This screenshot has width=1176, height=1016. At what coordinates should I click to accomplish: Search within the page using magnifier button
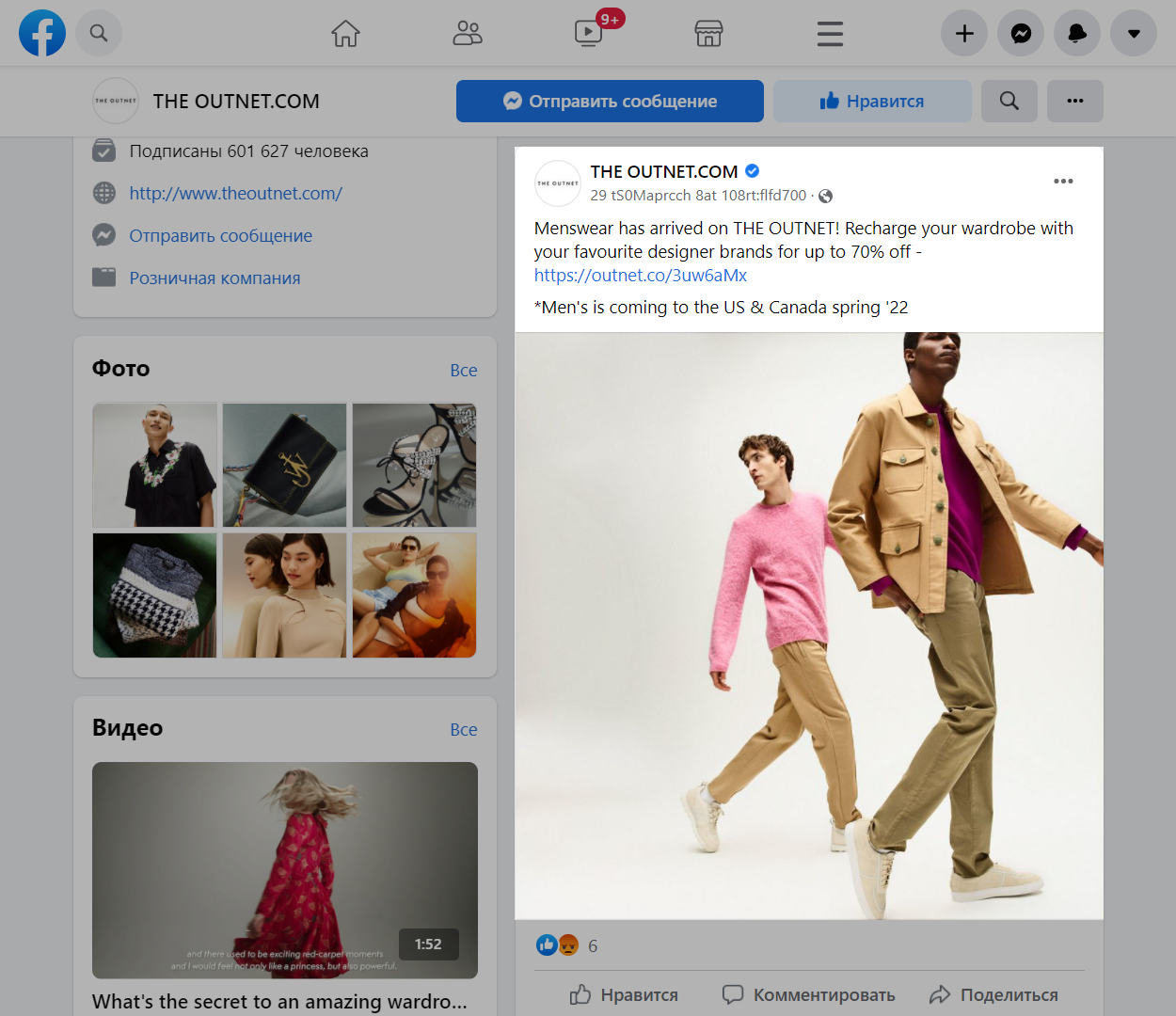tap(1009, 101)
